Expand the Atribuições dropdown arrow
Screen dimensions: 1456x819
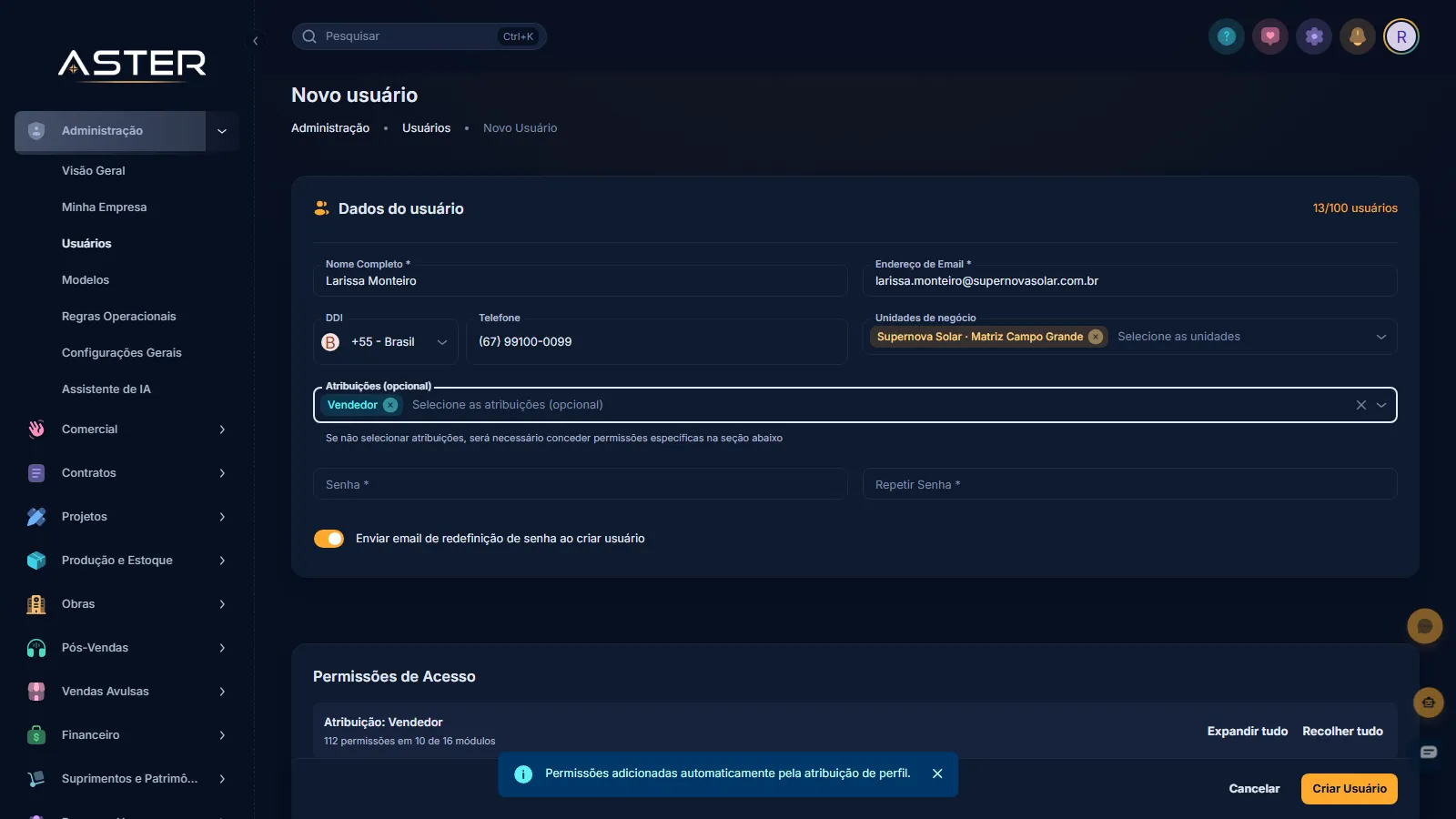click(1381, 405)
